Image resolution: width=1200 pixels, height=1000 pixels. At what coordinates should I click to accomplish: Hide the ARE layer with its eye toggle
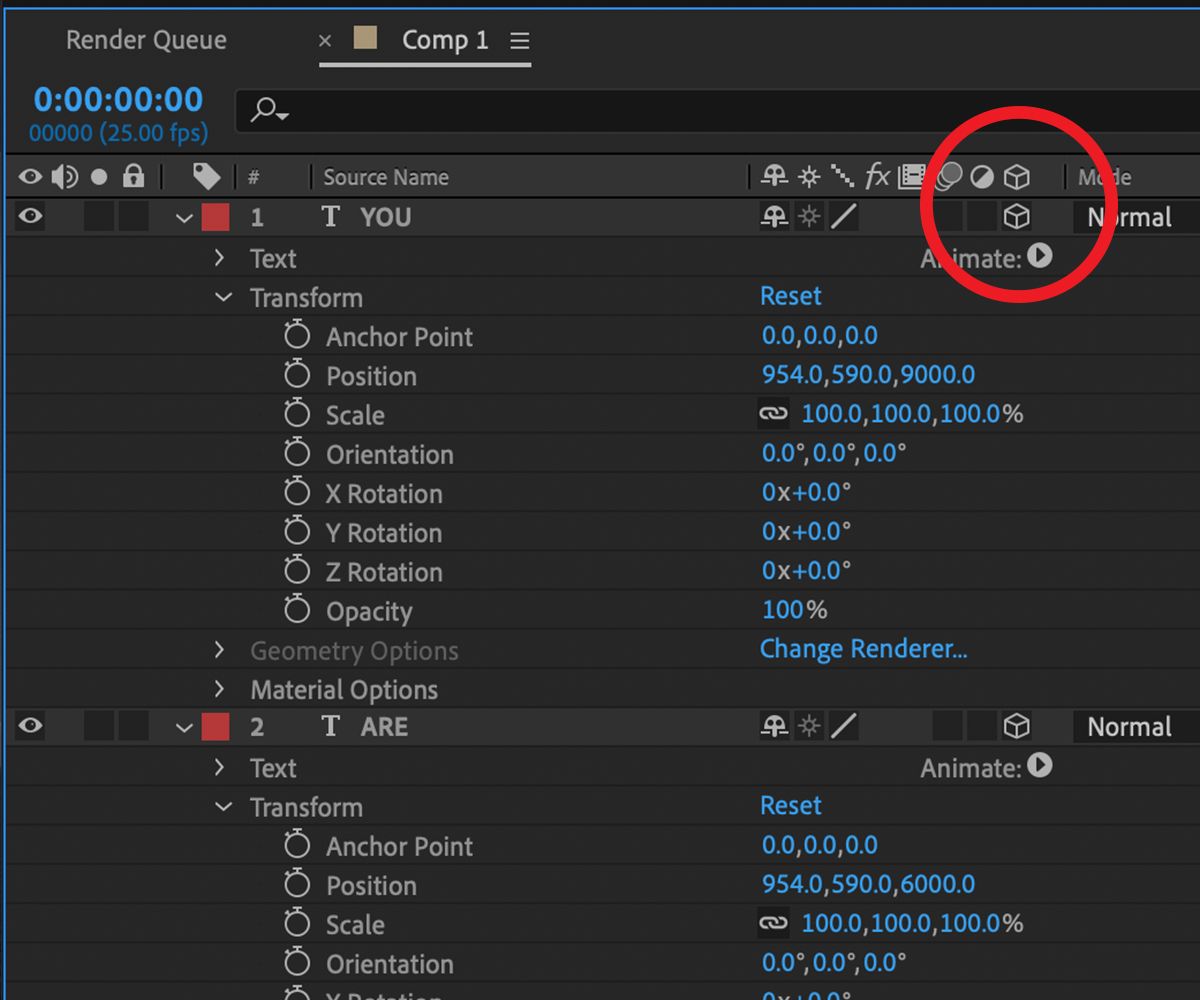click(x=29, y=727)
